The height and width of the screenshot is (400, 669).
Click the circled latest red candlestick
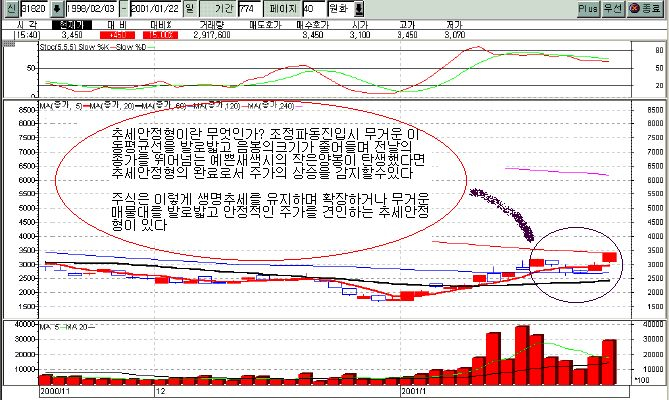(x=609, y=257)
